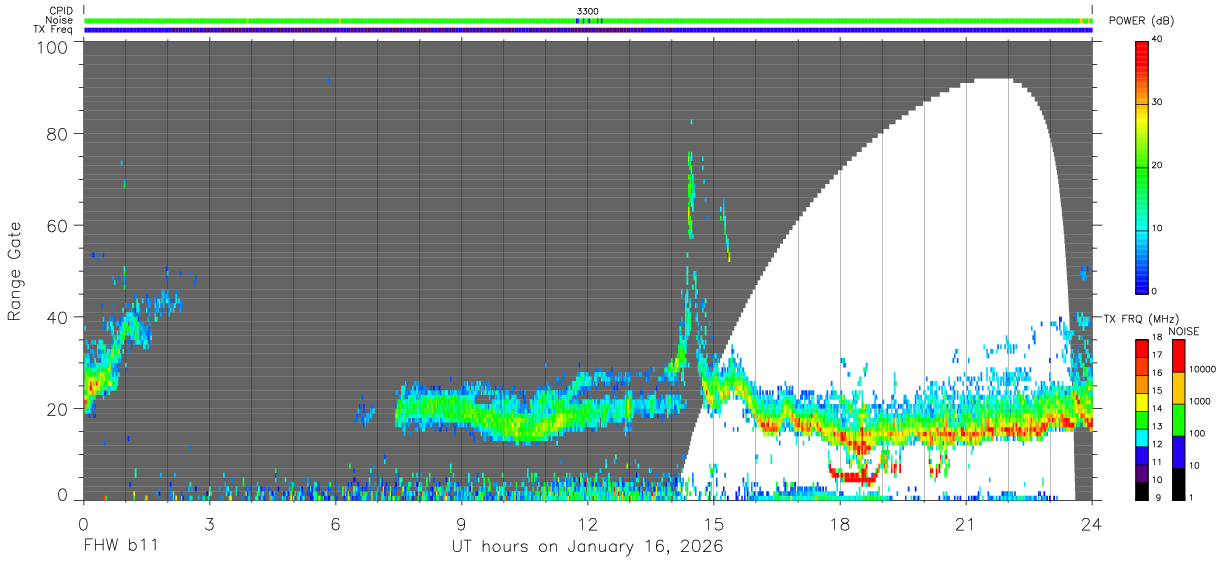
Task: Click the 12 tick on UT hours axis
Action: click(588, 522)
